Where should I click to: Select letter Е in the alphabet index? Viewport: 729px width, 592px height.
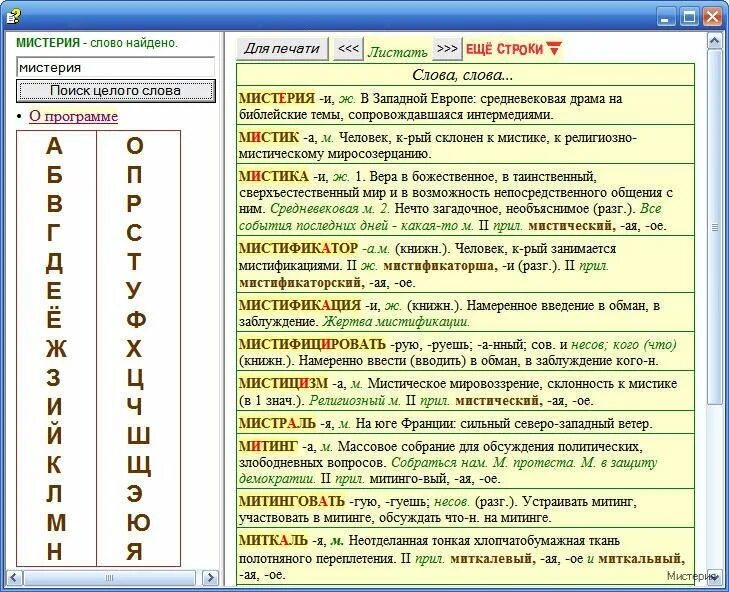(x=54, y=291)
